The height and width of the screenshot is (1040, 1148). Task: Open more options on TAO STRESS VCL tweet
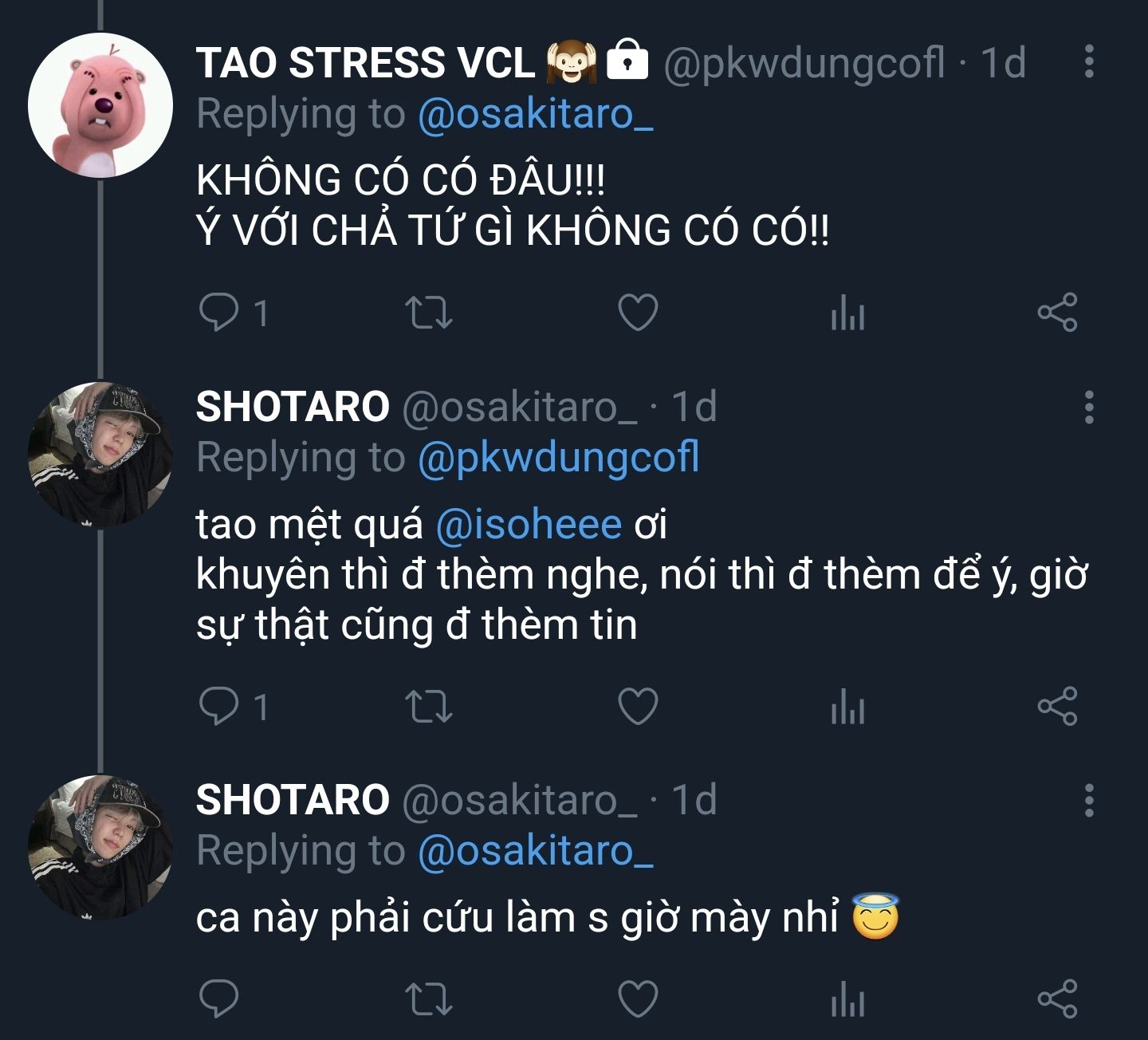point(1089,61)
